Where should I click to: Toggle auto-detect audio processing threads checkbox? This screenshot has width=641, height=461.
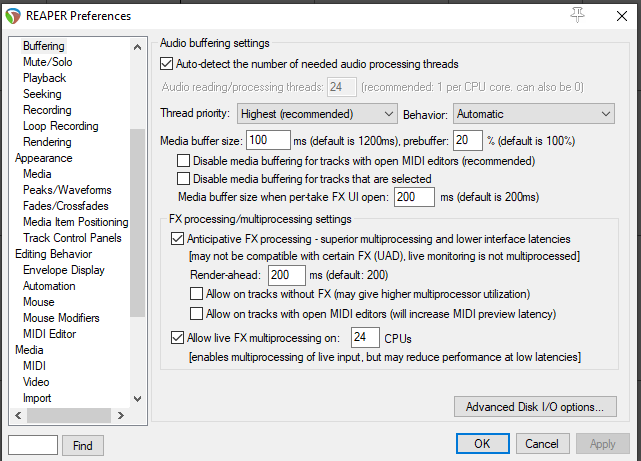click(x=167, y=63)
